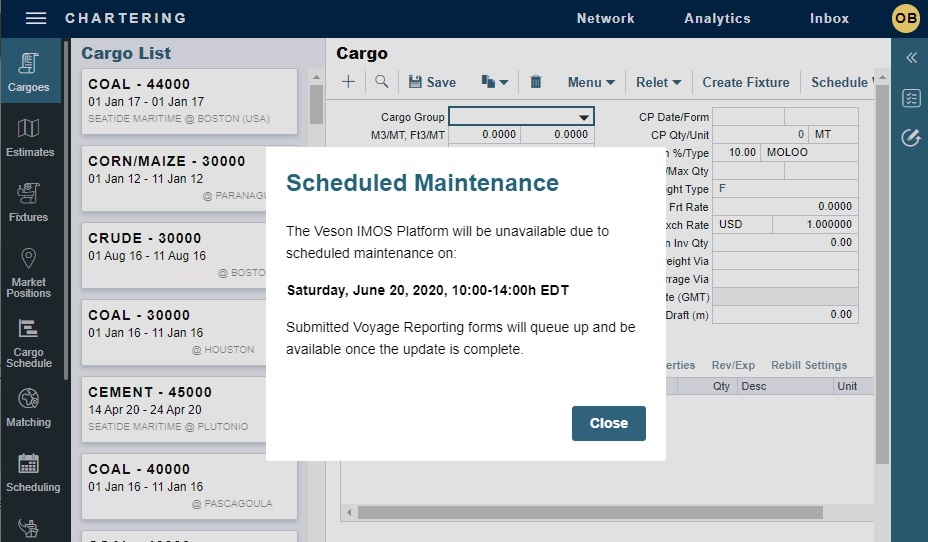Click the Create Fixture button
This screenshot has width=928, height=542.
(746, 82)
